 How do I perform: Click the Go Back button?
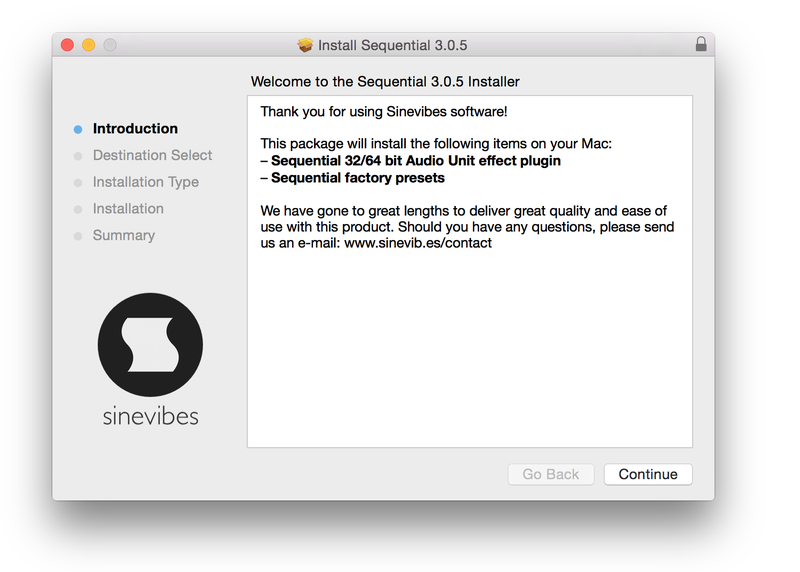[x=551, y=474]
